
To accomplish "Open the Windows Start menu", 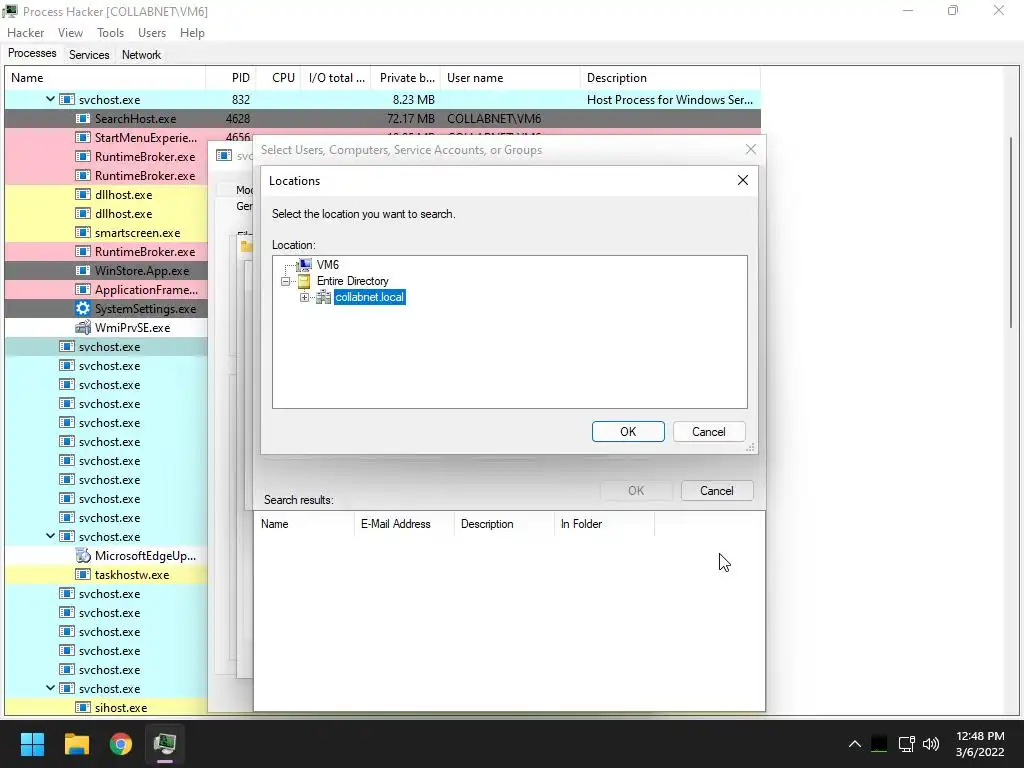I will [x=32, y=744].
